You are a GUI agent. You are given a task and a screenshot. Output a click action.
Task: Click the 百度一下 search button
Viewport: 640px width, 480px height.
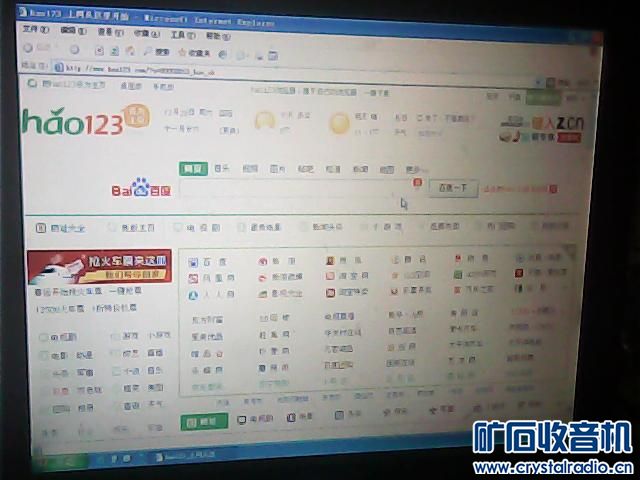(x=453, y=188)
